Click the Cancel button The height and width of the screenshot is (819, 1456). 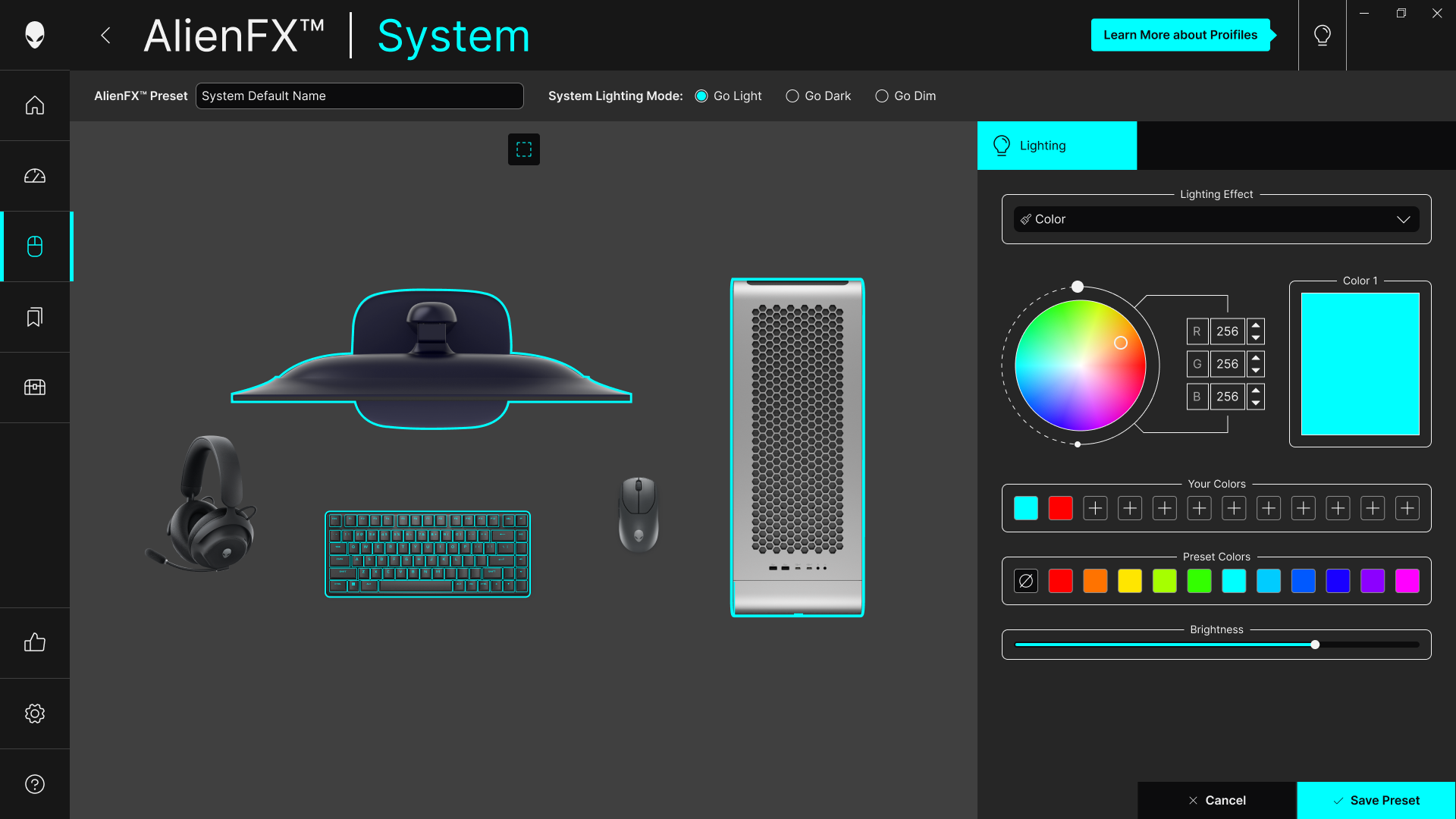1216,800
